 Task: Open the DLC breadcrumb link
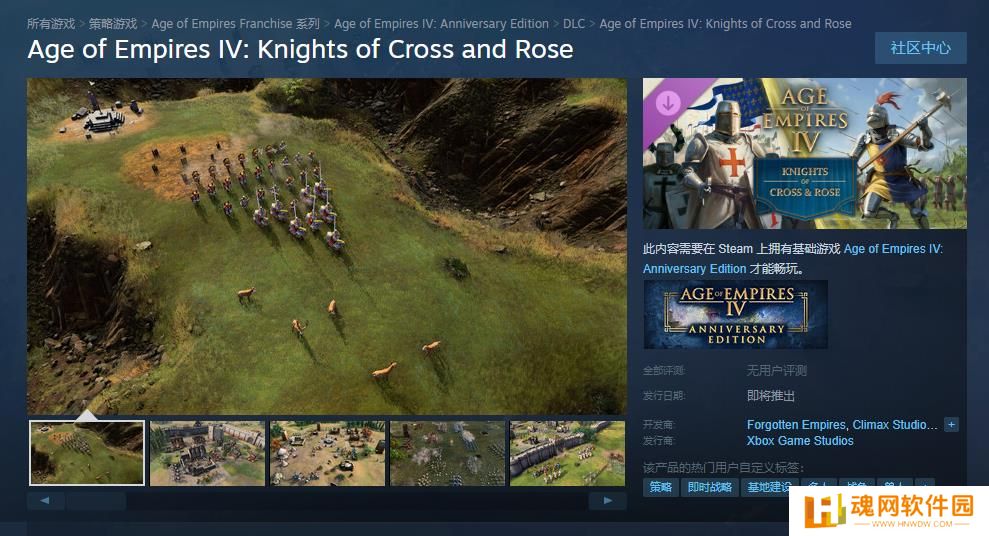[573, 24]
